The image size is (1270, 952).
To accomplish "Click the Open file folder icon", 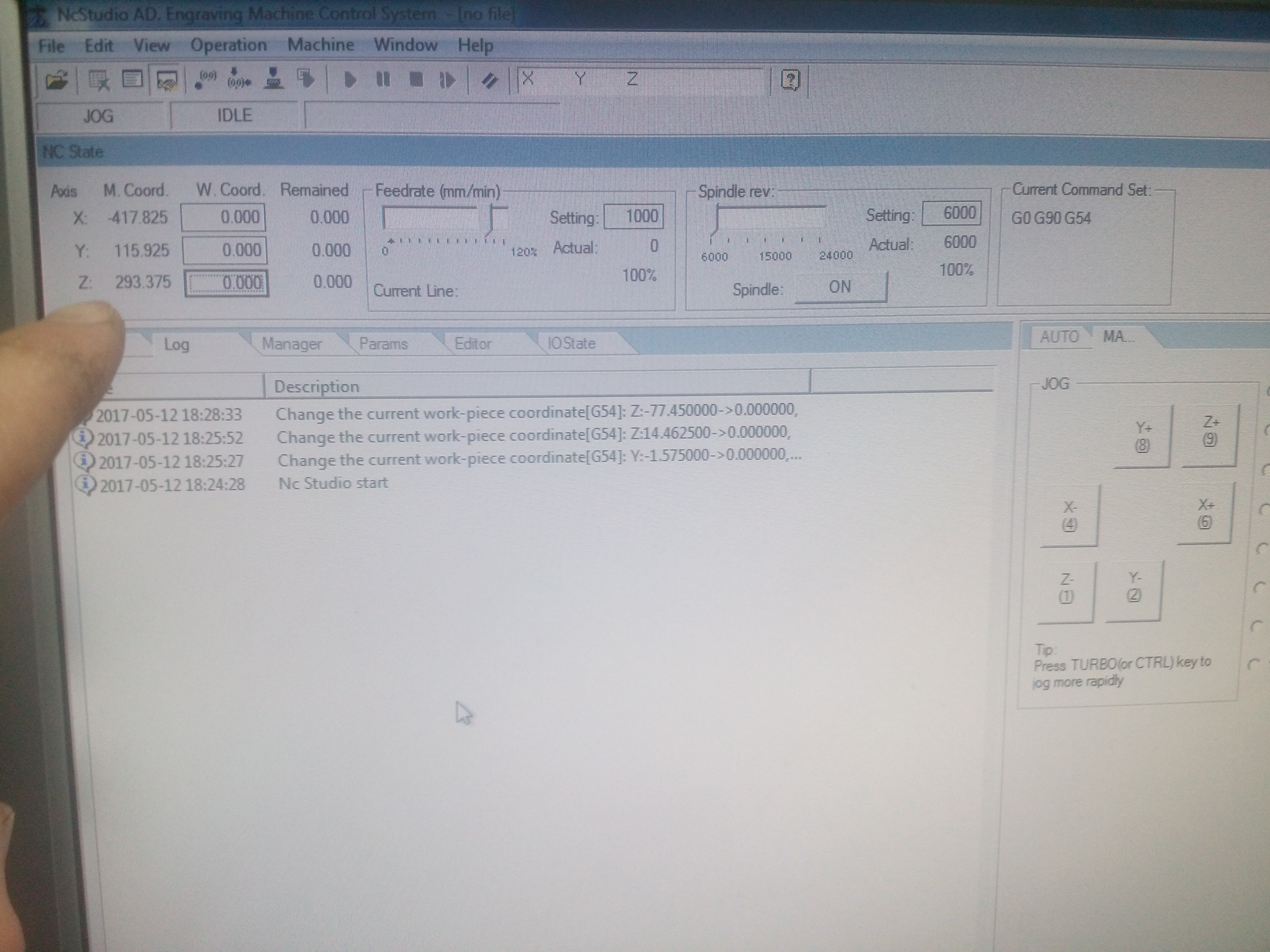I will [x=56, y=81].
